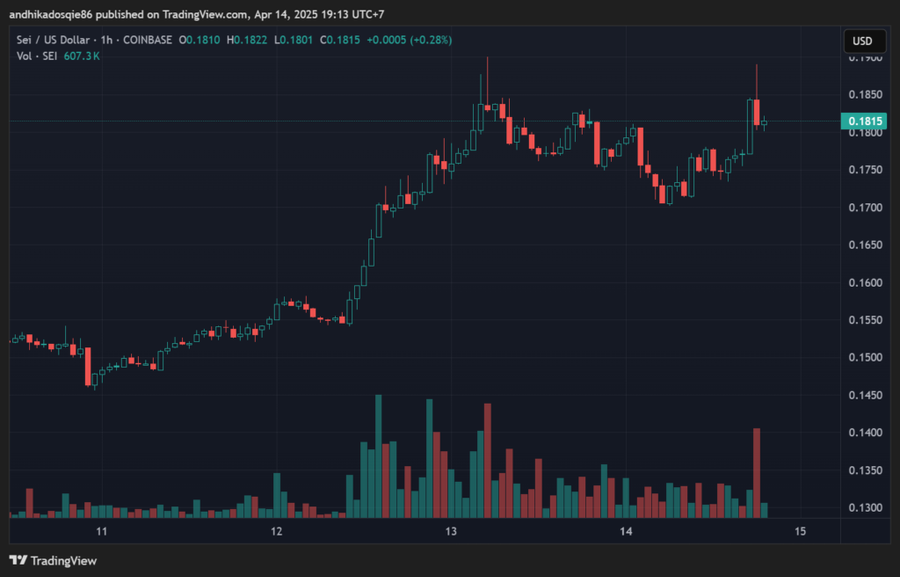Image resolution: width=900 pixels, height=577 pixels.
Task: Click the high value H0.1822
Action: tap(247, 40)
